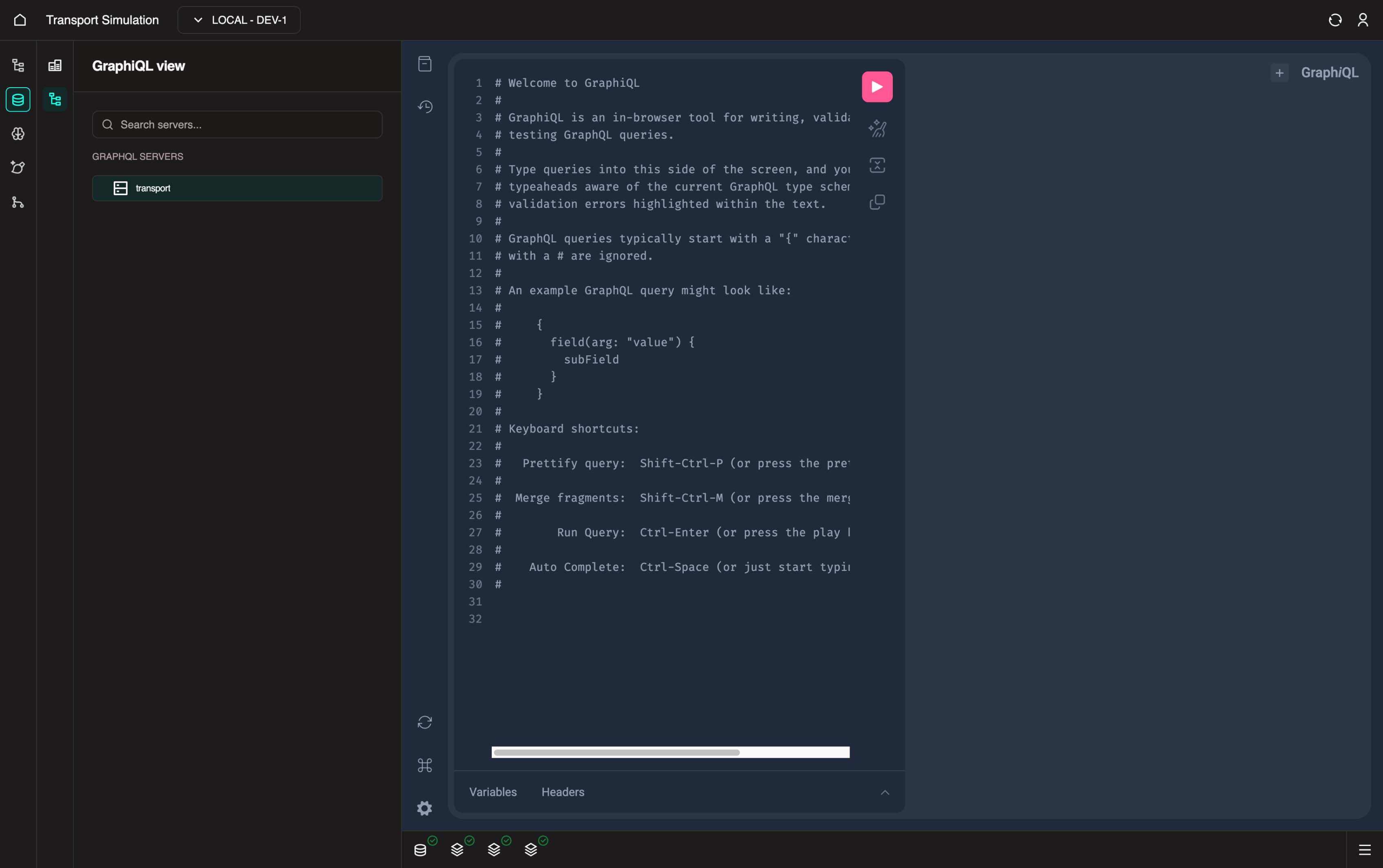Click the 'subField' example line
The image size is (1383, 868).
[x=591, y=359]
